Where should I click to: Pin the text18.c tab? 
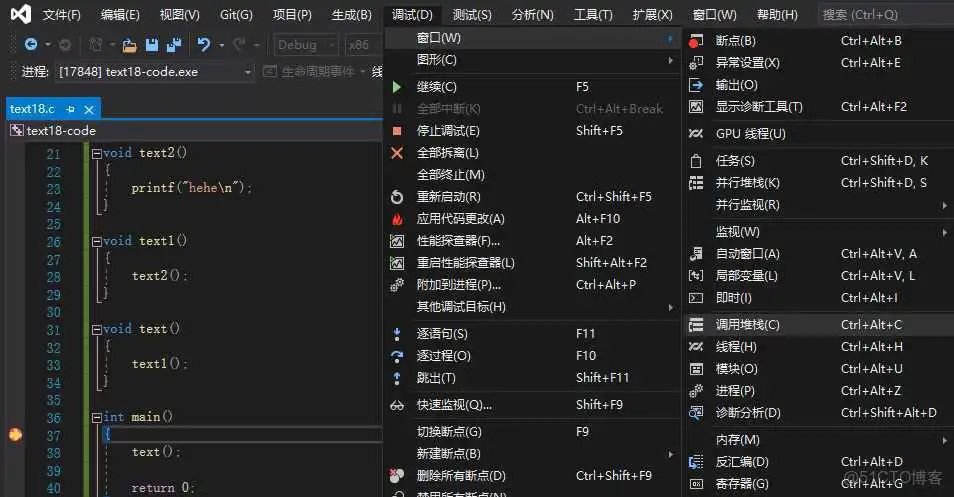pyautogui.click(x=71, y=109)
